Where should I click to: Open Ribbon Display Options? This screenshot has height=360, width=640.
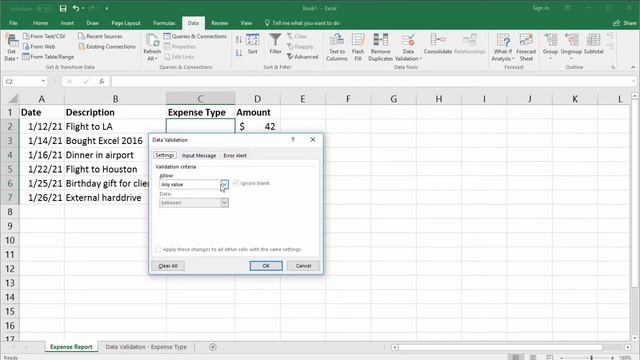click(x=567, y=8)
